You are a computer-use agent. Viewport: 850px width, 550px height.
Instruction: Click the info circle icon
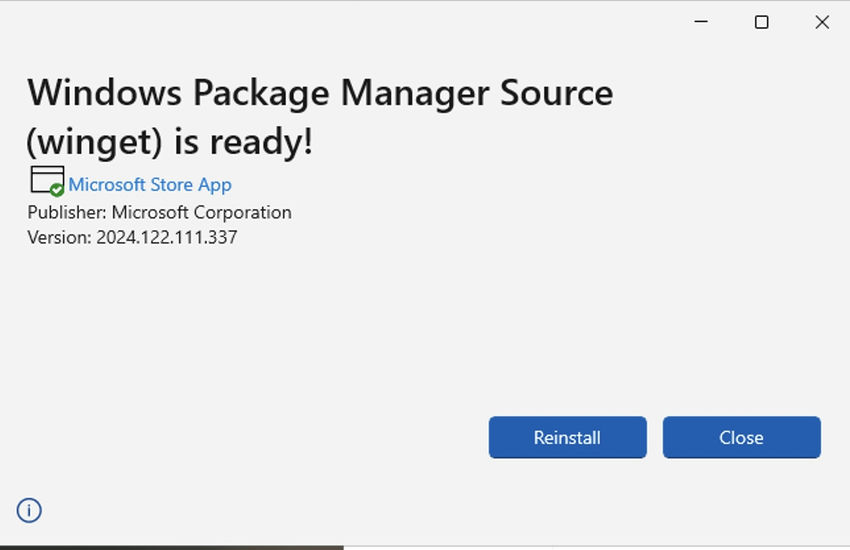[x=29, y=510]
